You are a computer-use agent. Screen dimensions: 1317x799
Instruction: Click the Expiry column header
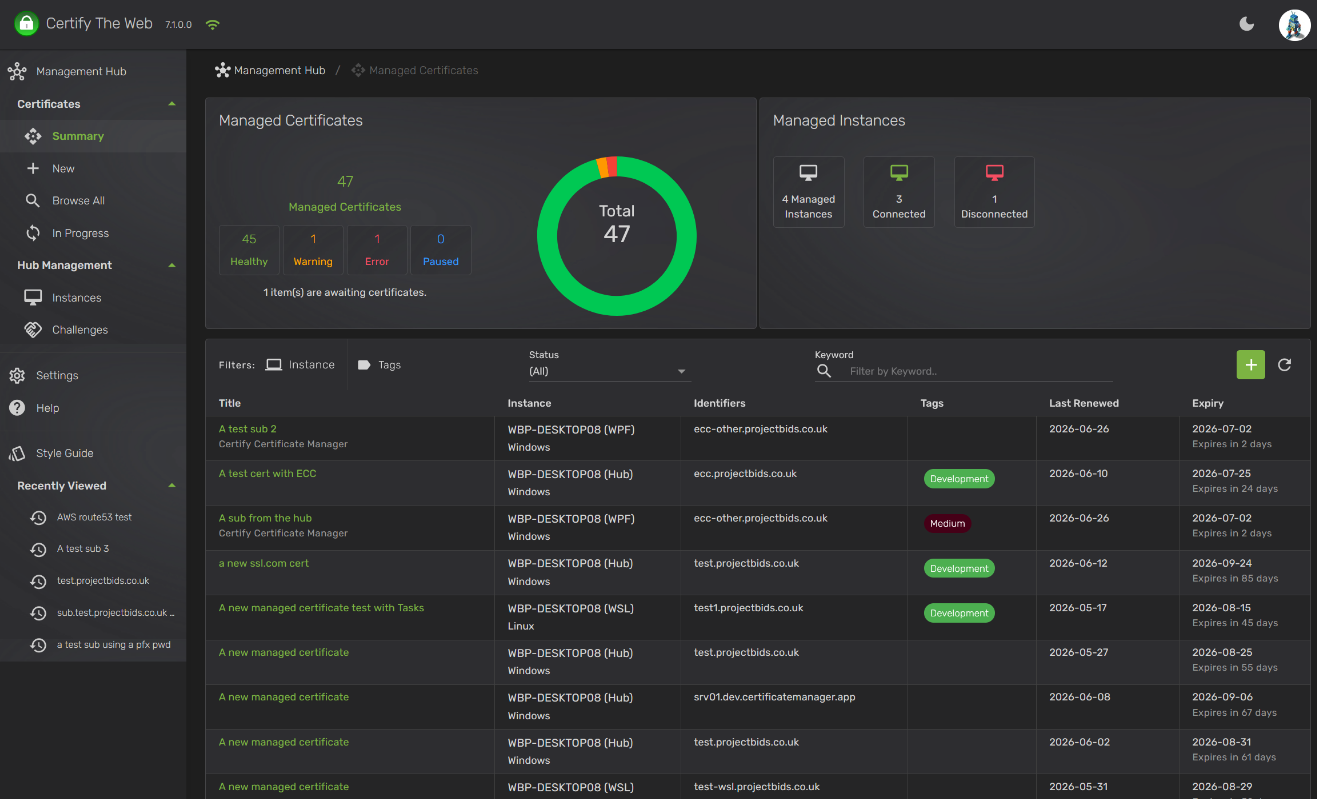(1208, 403)
